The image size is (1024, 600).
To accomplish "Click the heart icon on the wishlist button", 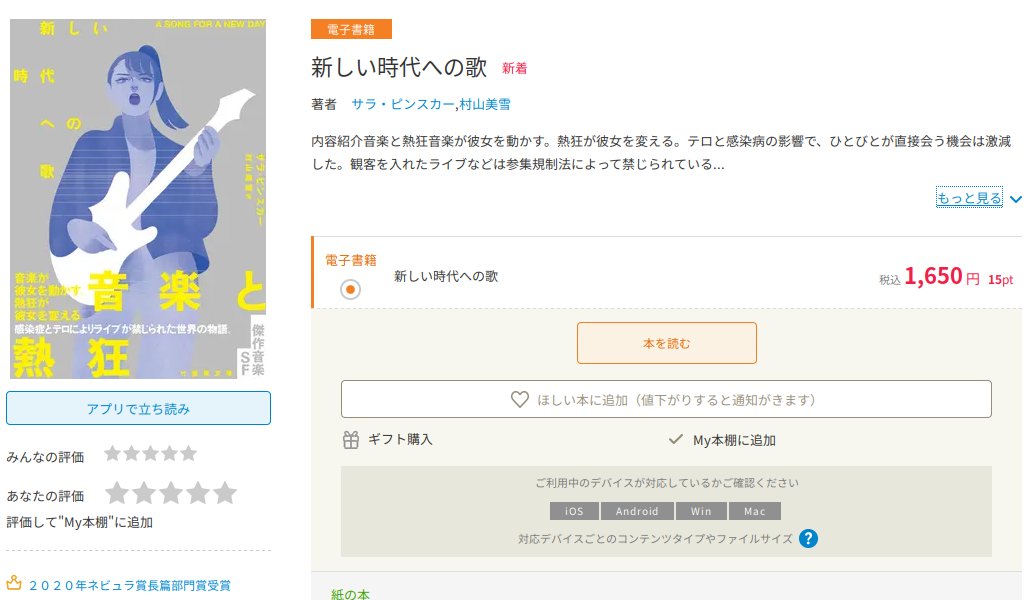I will click(520, 400).
